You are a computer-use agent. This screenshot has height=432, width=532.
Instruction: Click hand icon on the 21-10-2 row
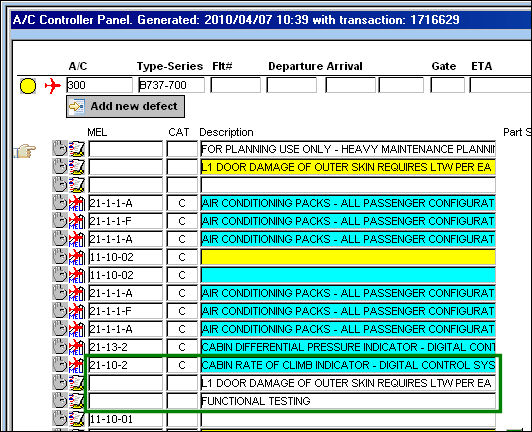pyautogui.click(x=60, y=364)
